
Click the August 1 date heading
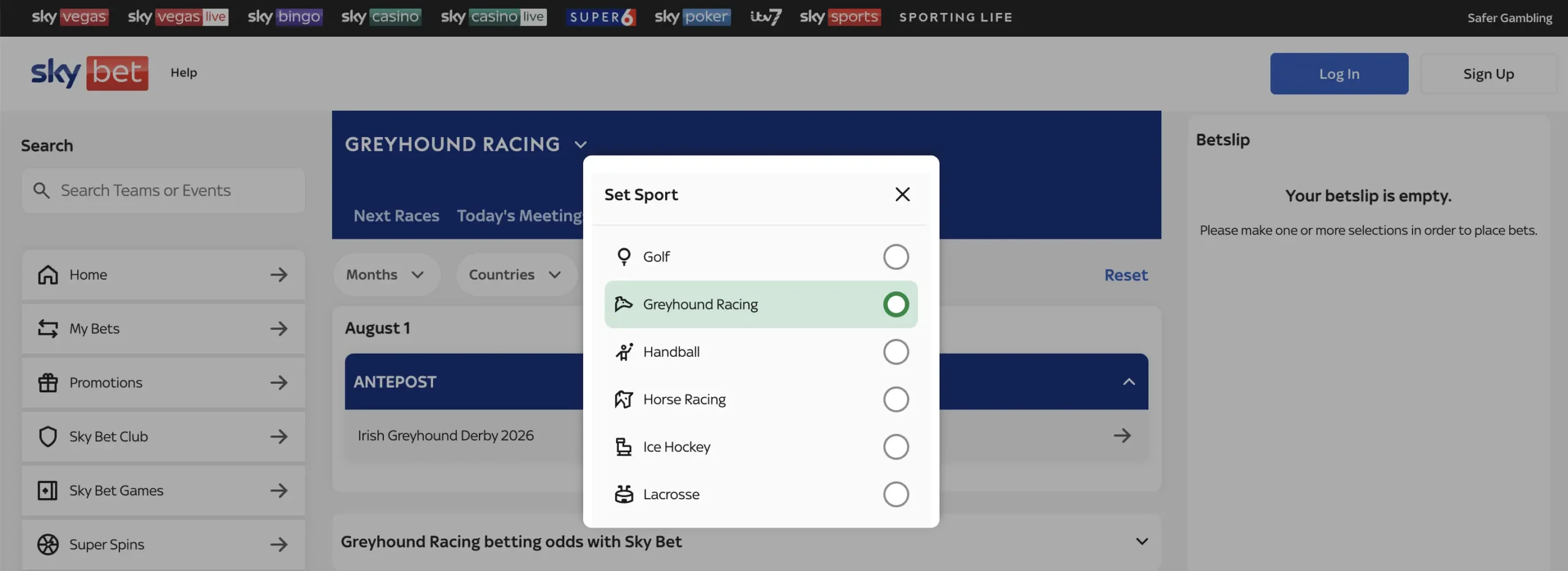point(377,328)
